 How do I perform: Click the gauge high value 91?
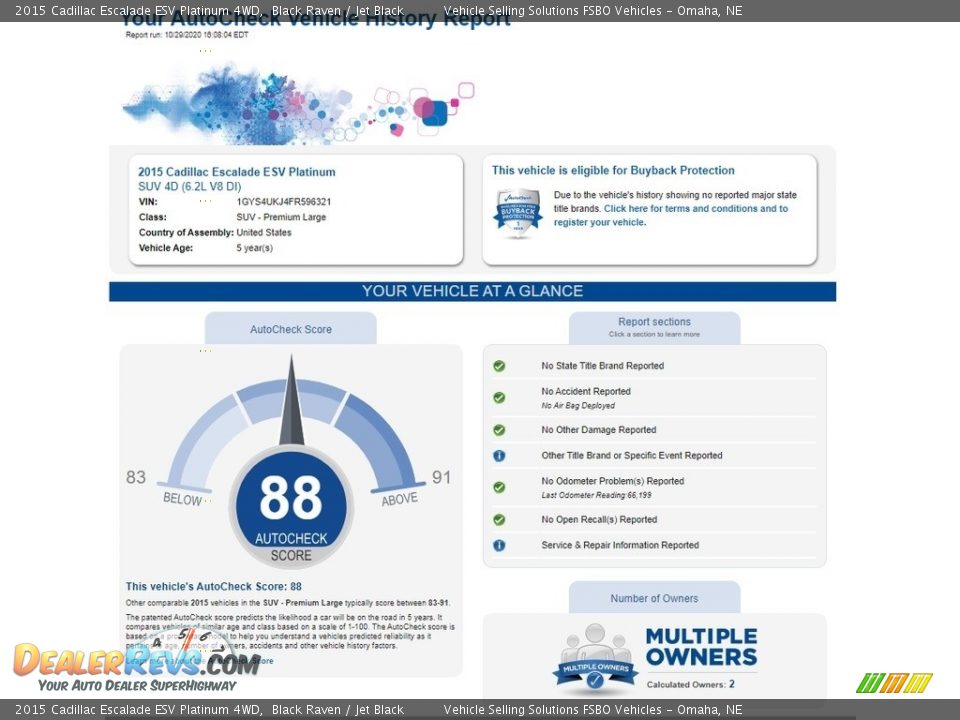pyautogui.click(x=441, y=477)
